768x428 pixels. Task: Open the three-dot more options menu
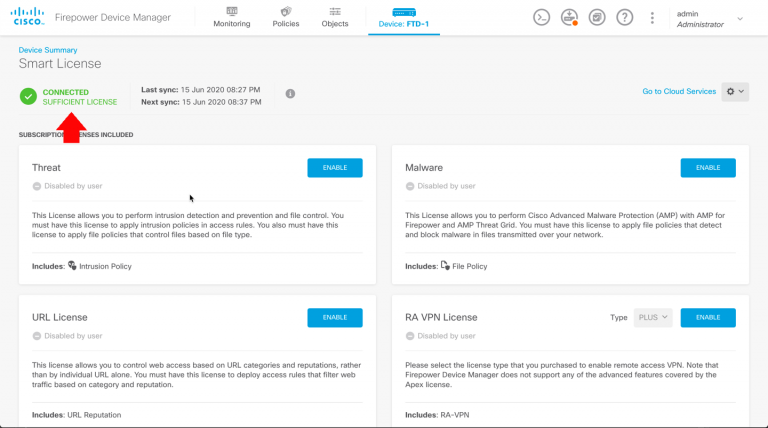(x=652, y=18)
